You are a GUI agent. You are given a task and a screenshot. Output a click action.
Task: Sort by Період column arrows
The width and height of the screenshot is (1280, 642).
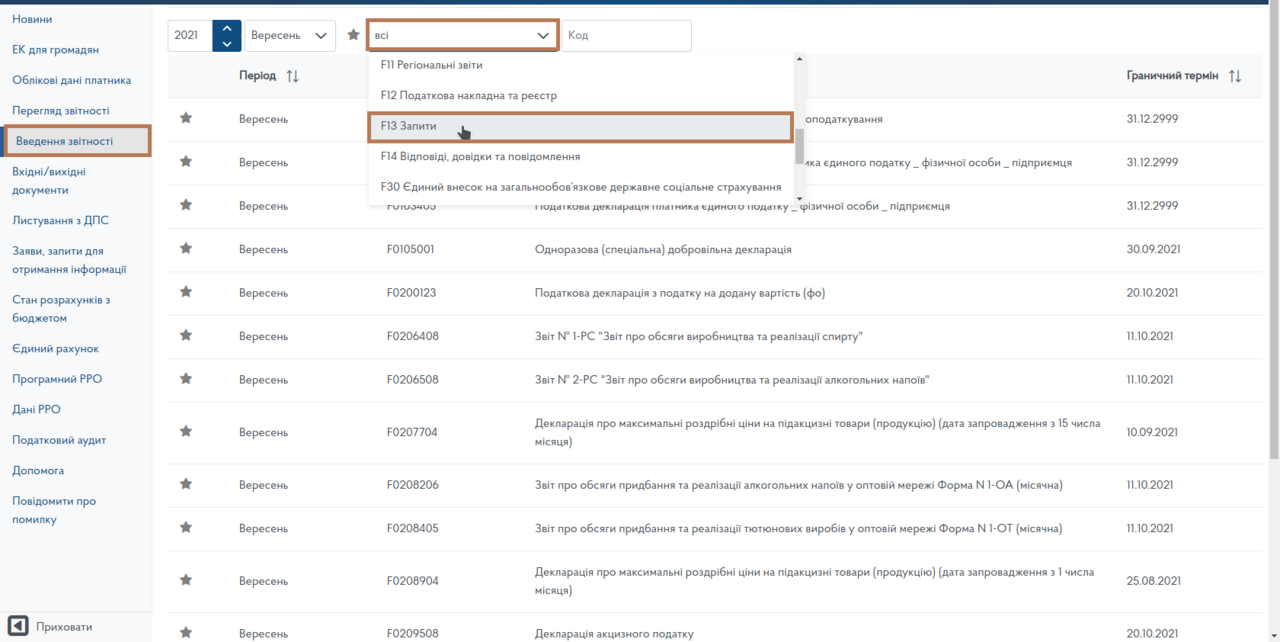(x=292, y=76)
